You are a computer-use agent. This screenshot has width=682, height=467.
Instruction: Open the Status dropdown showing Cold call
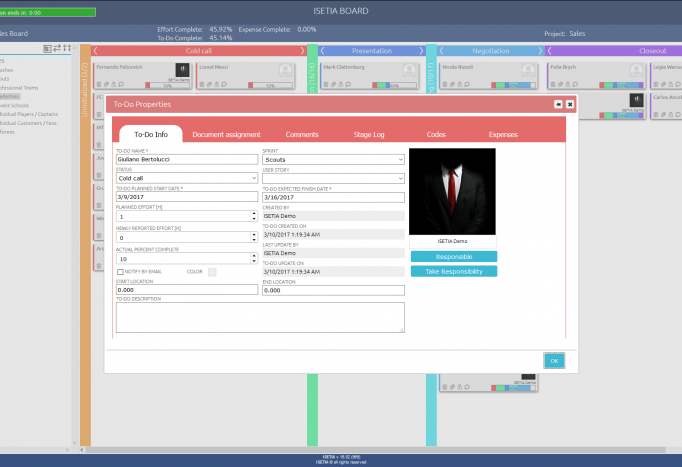pos(187,178)
